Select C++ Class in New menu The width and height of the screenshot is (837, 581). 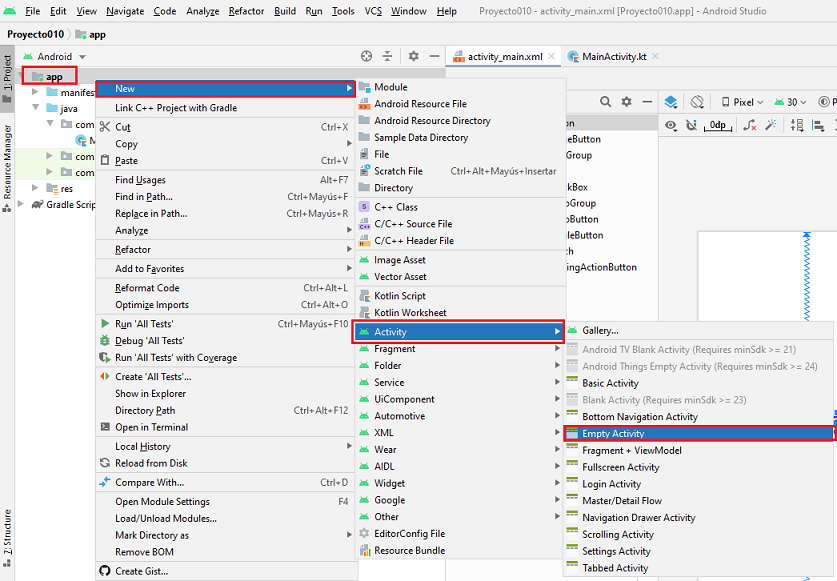click(460, 207)
